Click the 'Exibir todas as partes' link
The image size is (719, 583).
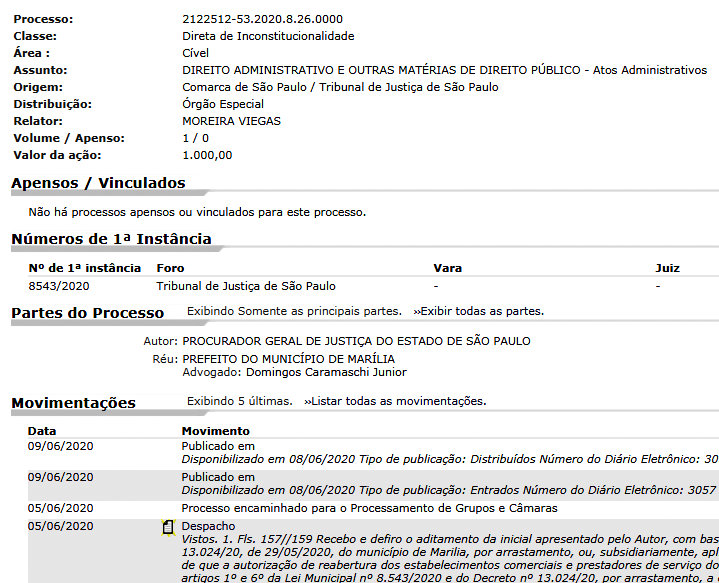click(478, 311)
